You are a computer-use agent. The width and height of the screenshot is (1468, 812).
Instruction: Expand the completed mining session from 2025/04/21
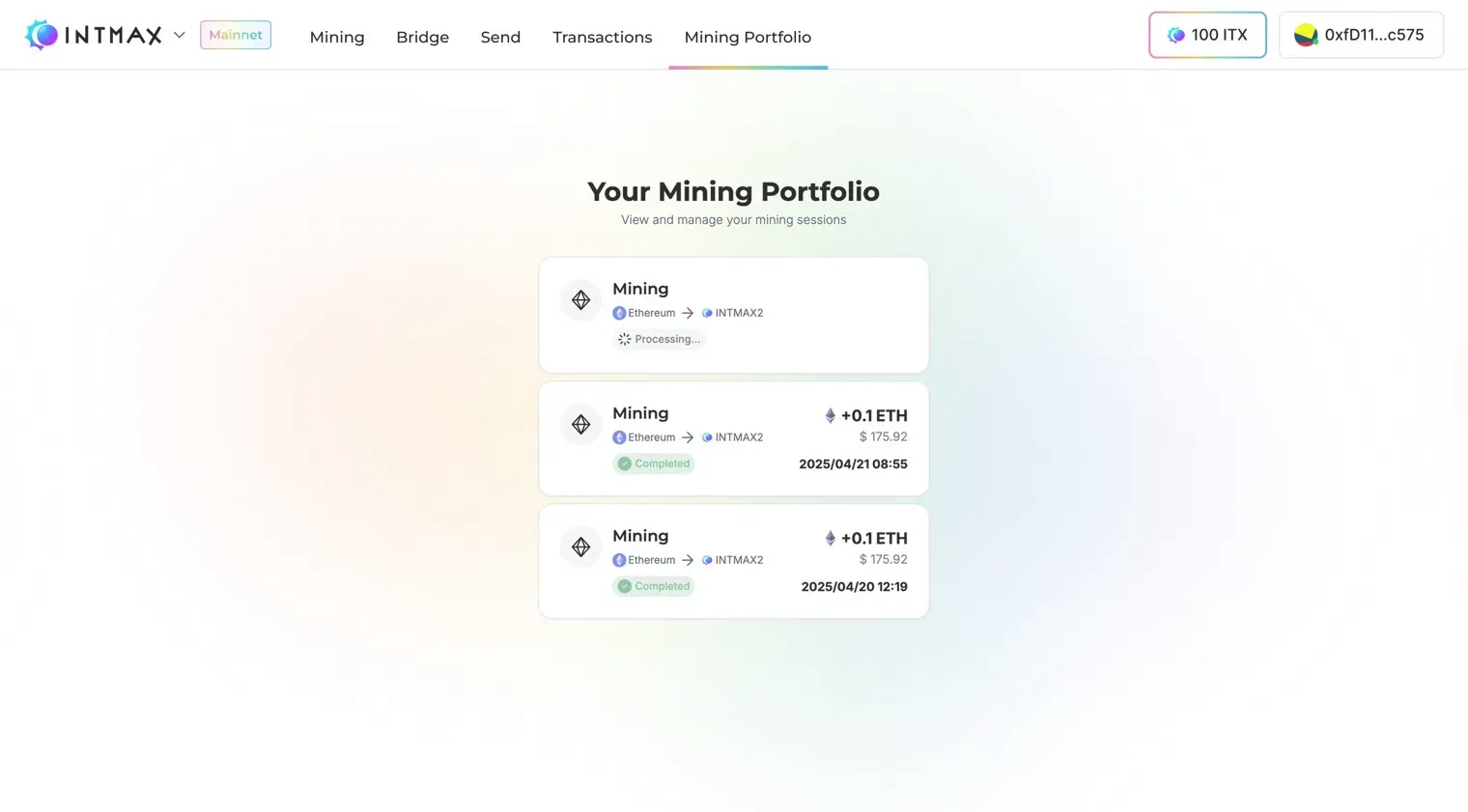[x=733, y=438]
